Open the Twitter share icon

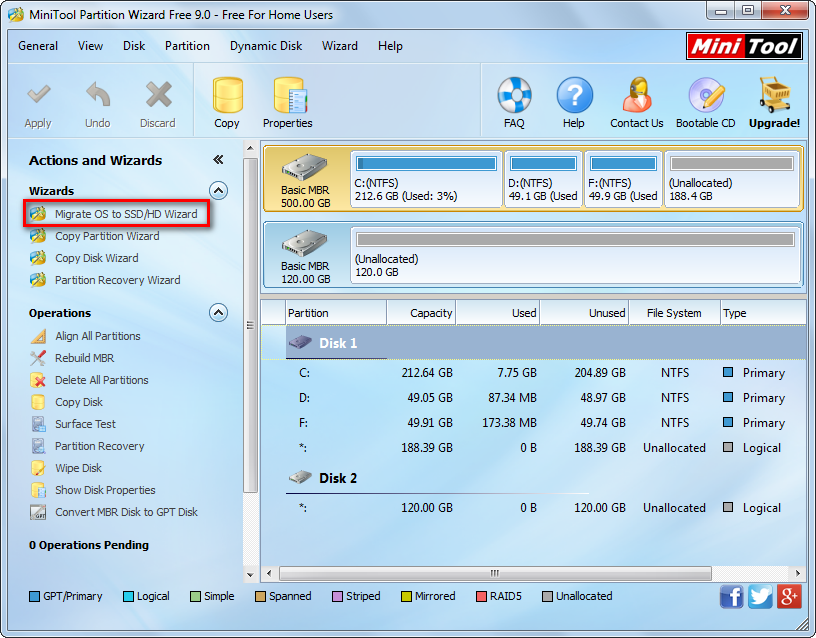click(x=760, y=596)
